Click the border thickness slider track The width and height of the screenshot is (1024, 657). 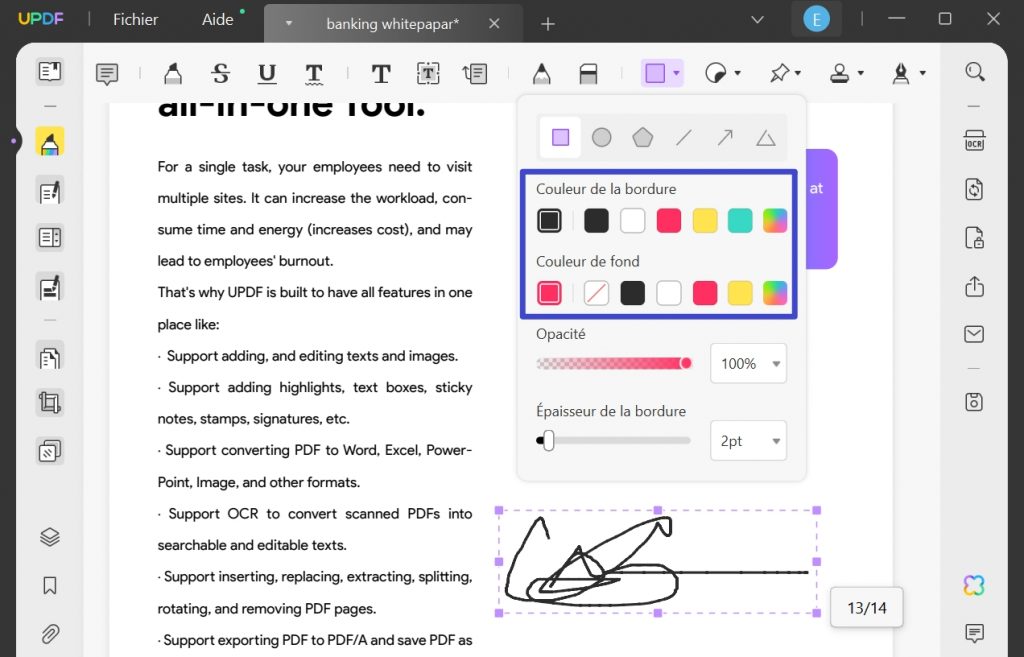point(613,440)
